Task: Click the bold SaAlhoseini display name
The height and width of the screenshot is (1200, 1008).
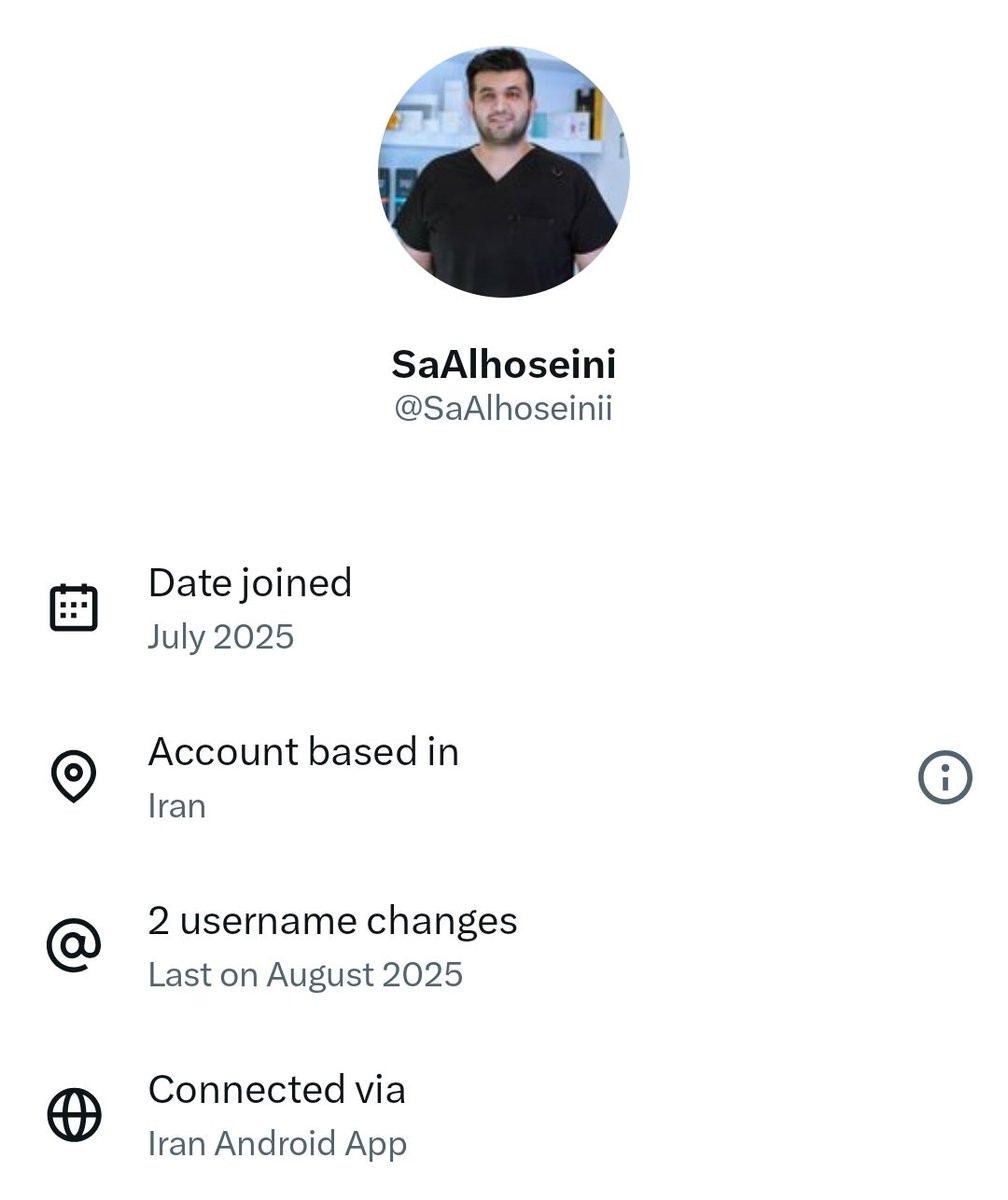Action: (x=504, y=364)
